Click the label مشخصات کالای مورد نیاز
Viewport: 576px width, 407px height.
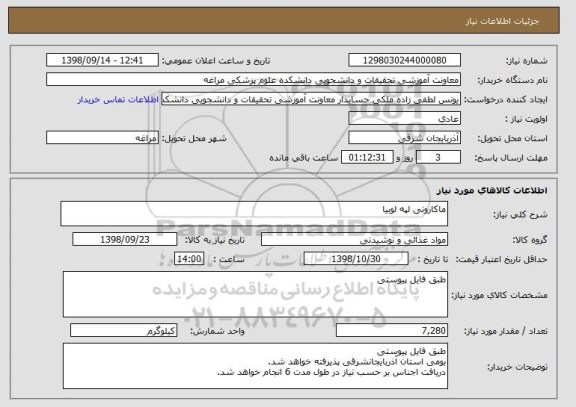pos(499,295)
